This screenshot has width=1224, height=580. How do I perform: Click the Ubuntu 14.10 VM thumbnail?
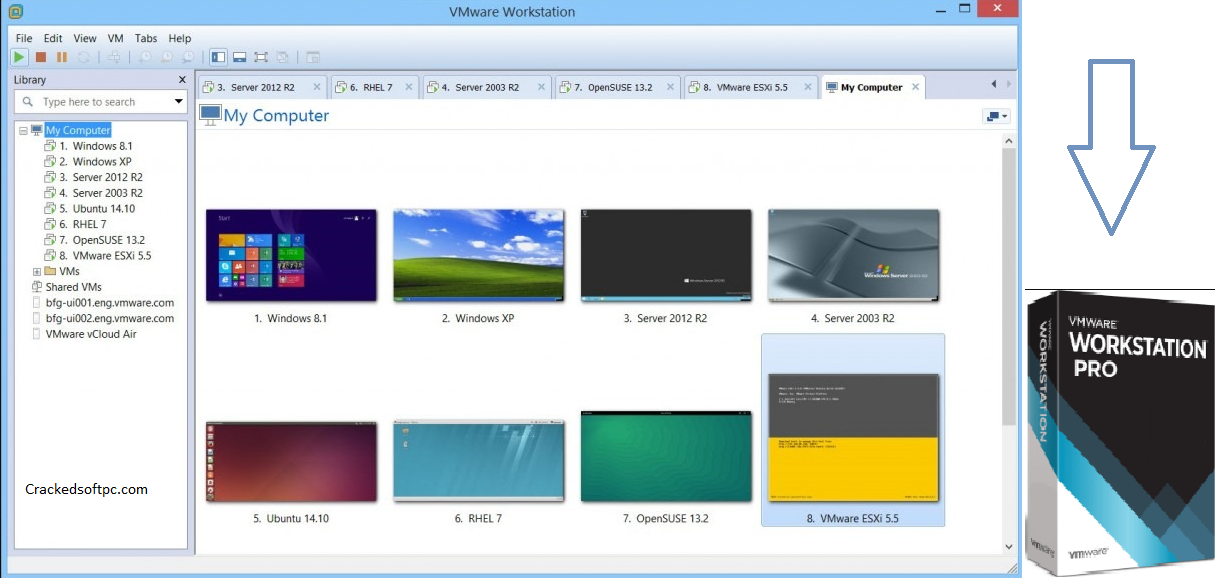291,461
